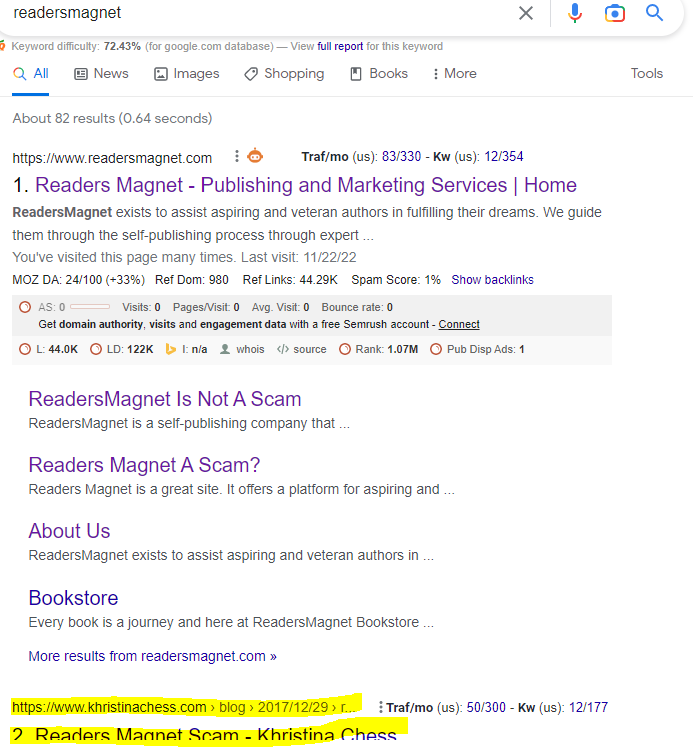Open keyword count 12/354 link
Screen dimensions: 693x747
[x=504, y=157]
